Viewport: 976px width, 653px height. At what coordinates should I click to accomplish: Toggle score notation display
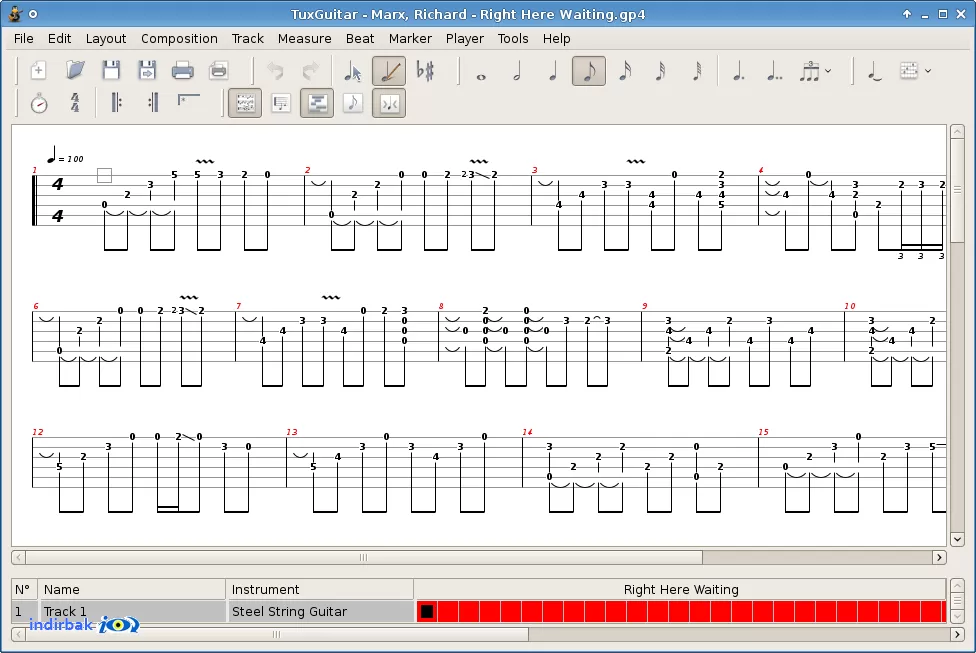tap(353, 103)
